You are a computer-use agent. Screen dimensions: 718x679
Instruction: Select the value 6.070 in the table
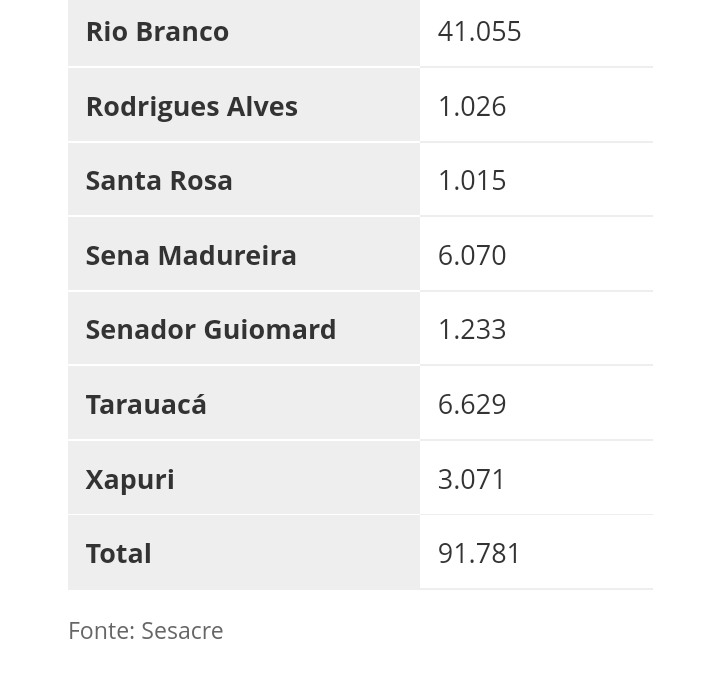(472, 255)
